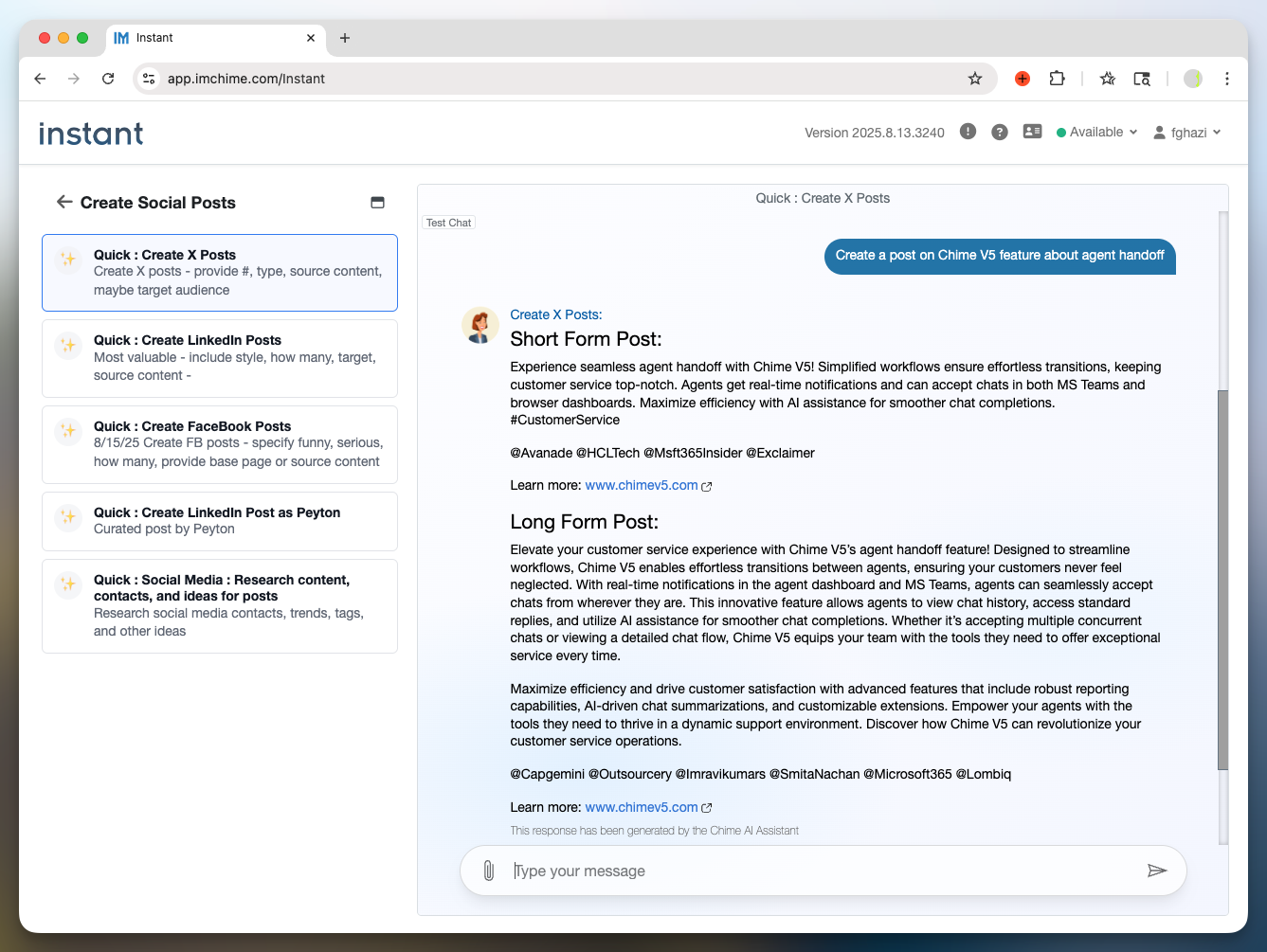Click the @Capgemini @Outsourcery mentions line
The width and height of the screenshot is (1267, 952).
pos(760,774)
